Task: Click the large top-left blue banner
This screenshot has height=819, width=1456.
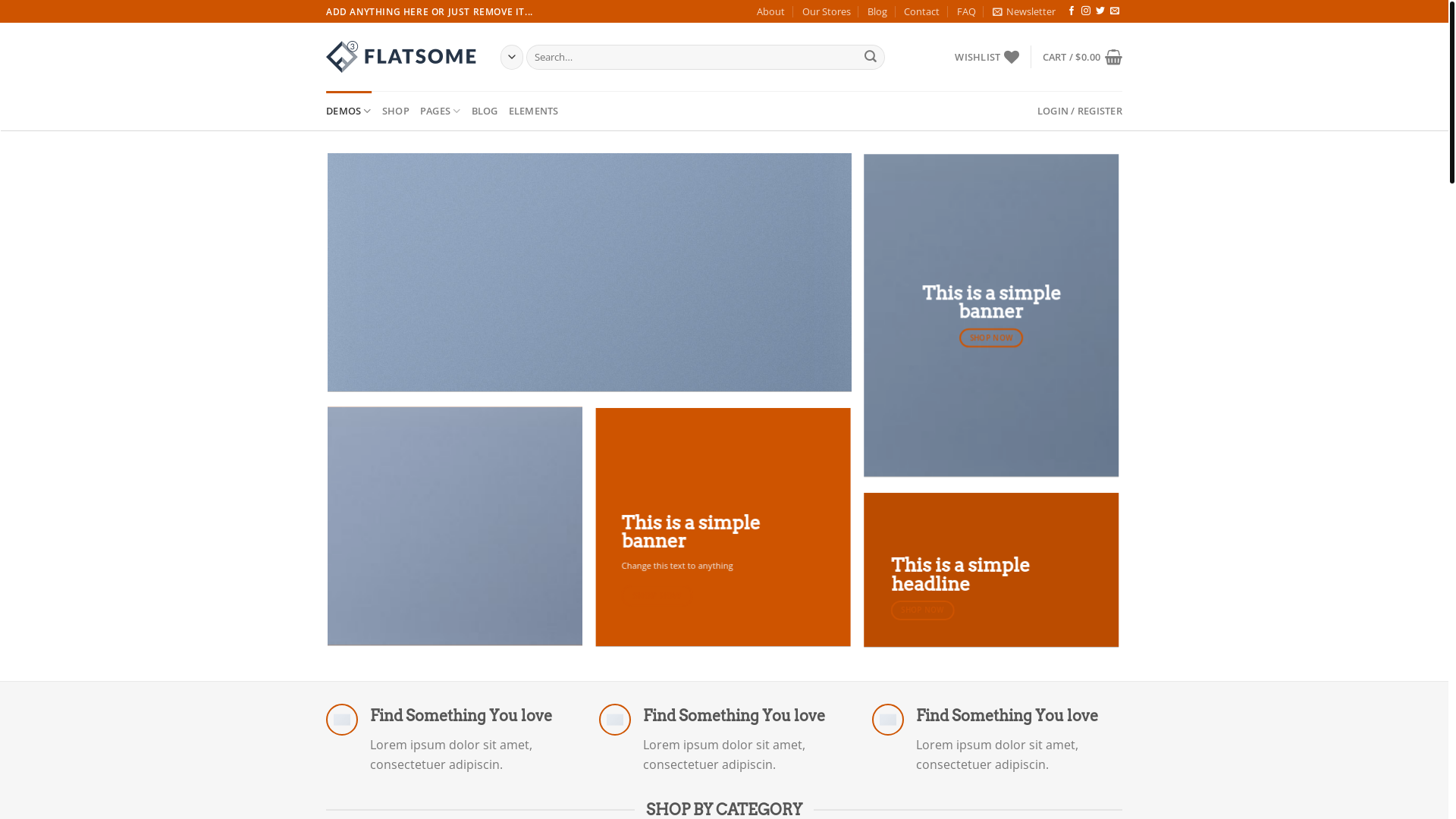Action: point(589,272)
